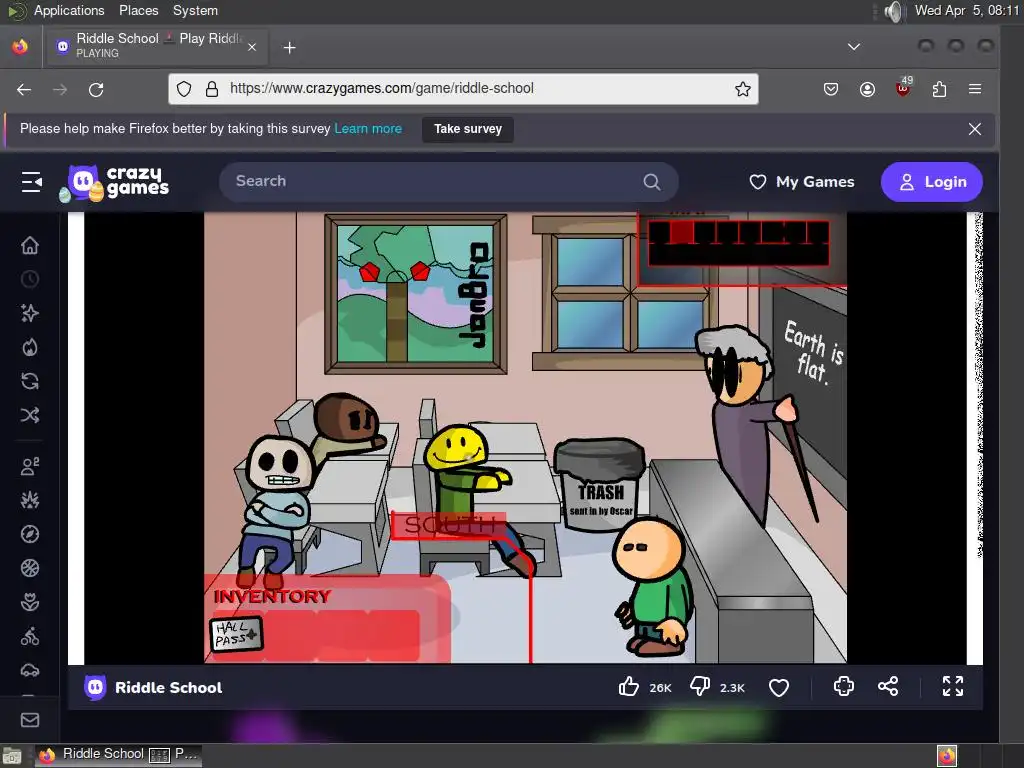
Task: Open Firefox extensions puzzle icon
Action: [x=939, y=89]
